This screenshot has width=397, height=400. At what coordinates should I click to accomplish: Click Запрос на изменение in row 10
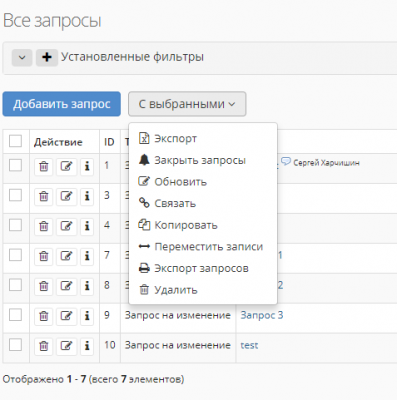tap(178, 345)
